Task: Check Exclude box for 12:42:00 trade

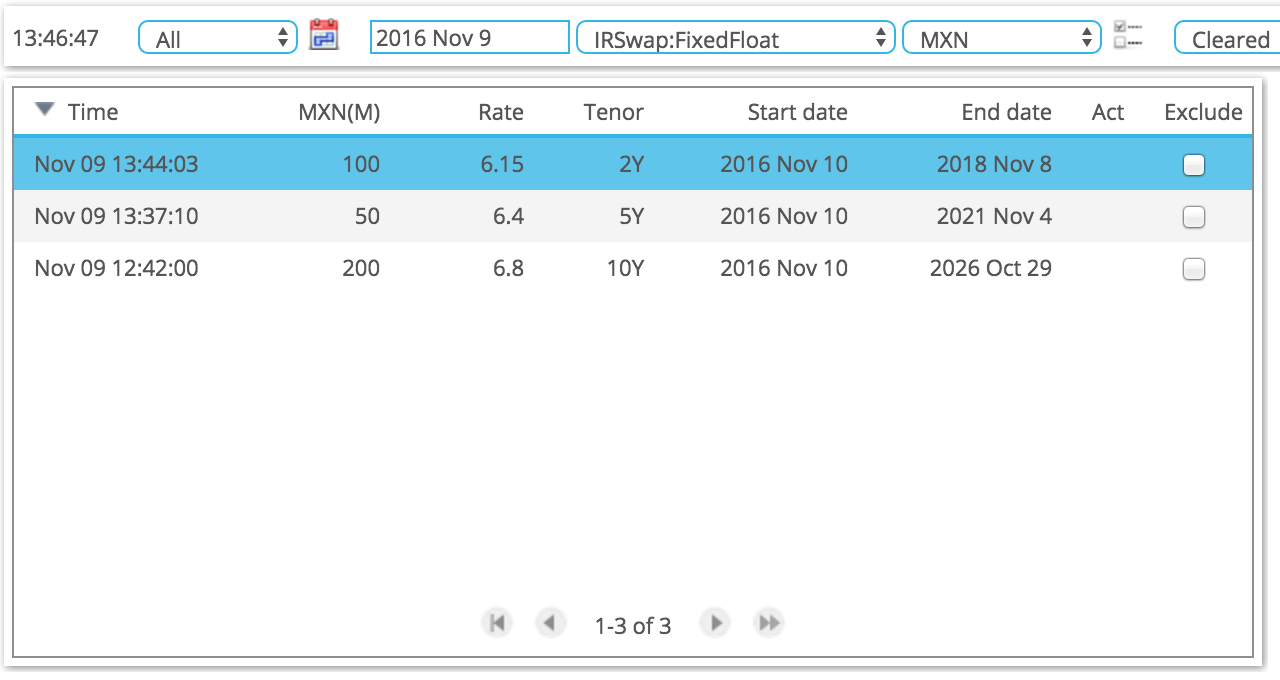Action: click(x=1194, y=269)
